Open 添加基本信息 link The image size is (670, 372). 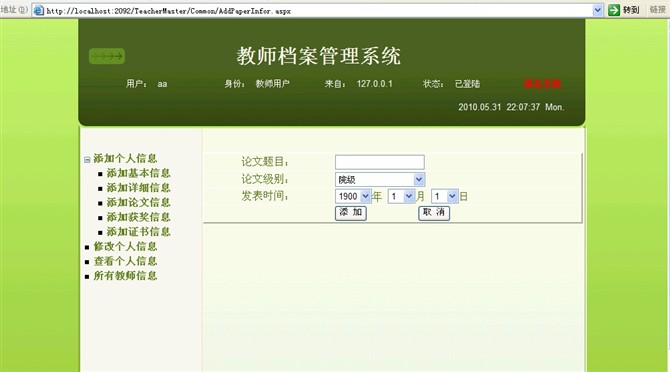138,173
